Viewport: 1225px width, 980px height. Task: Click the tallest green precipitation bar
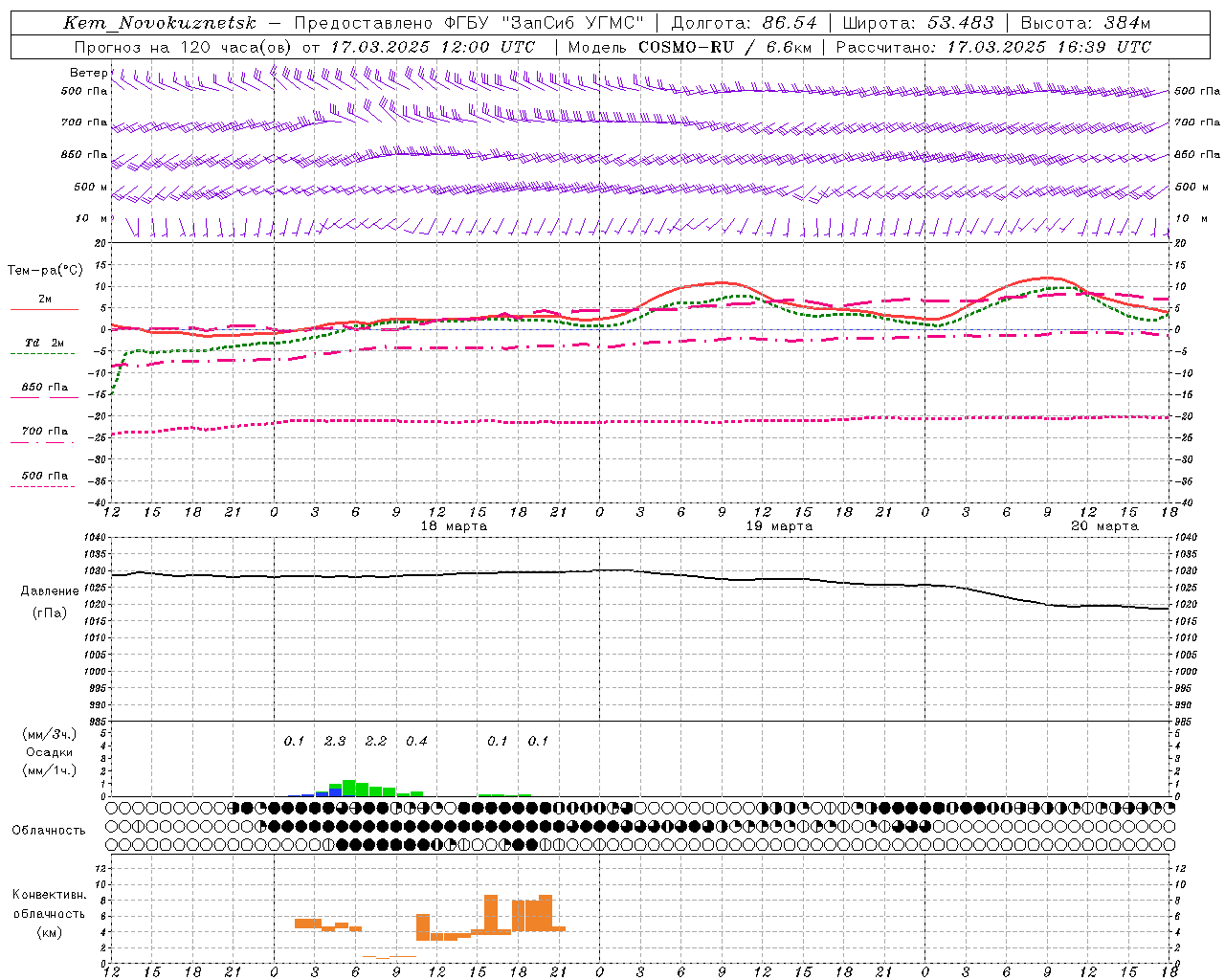pos(349,789)
